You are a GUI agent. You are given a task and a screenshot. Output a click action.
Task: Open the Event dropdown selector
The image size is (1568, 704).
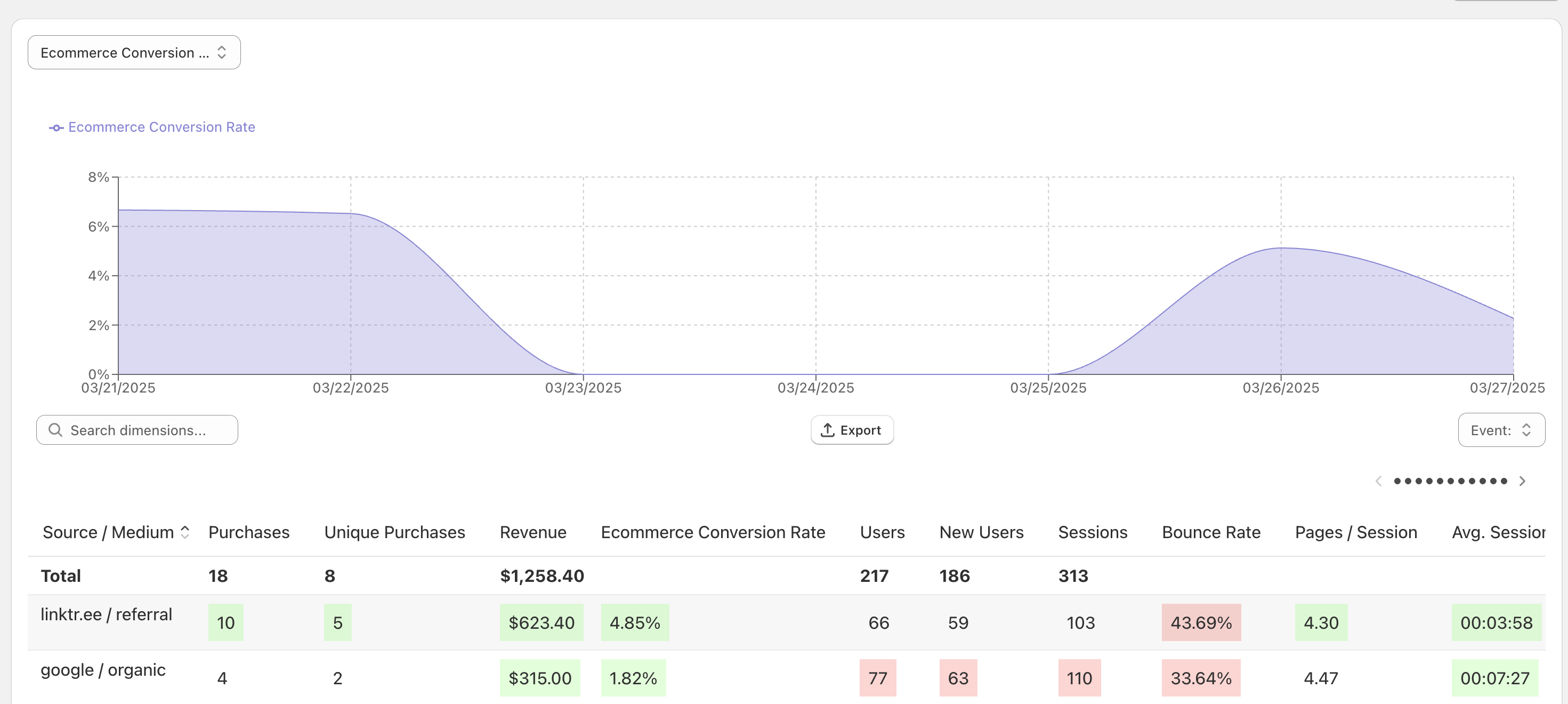1500,430
